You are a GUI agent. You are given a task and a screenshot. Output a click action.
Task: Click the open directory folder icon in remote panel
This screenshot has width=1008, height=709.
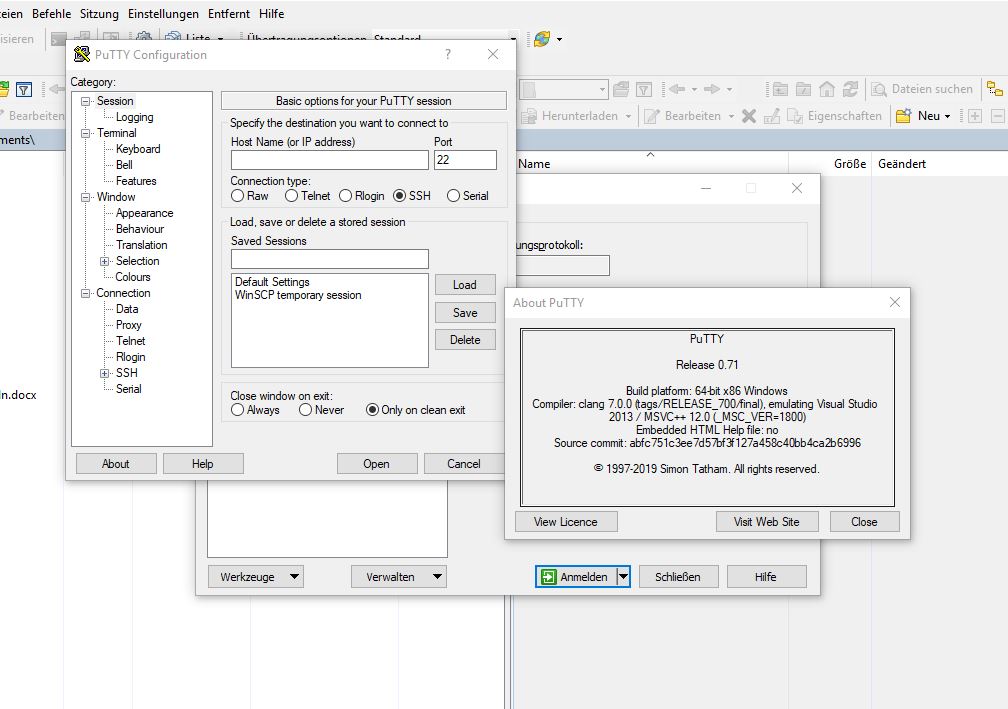coord(621,89)
